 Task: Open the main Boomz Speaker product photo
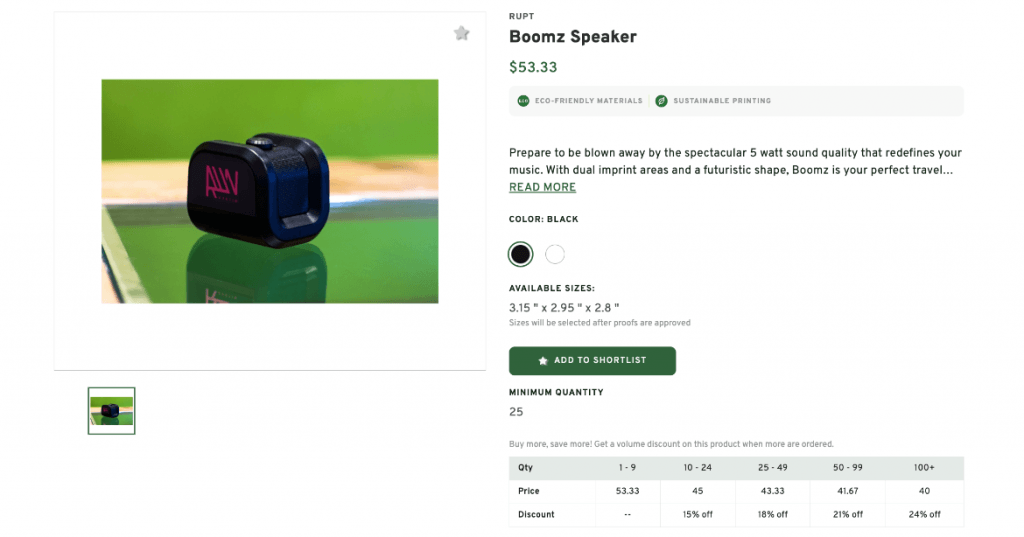pos(270,191)
